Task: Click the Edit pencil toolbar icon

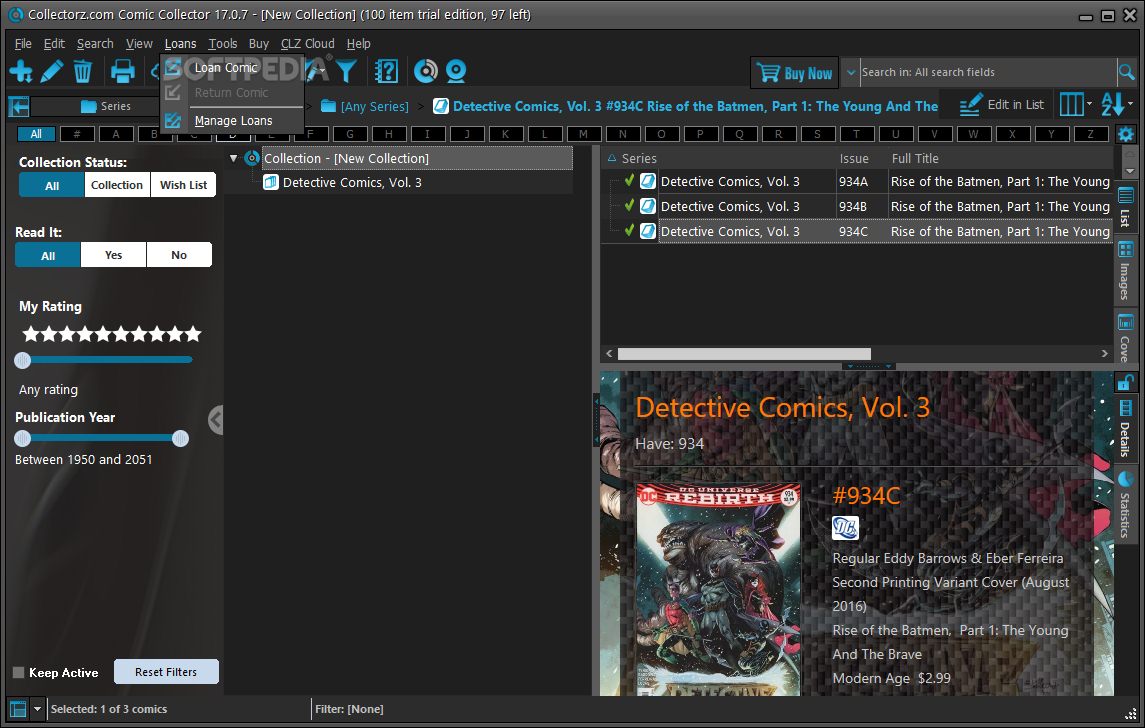Action: 51,72
